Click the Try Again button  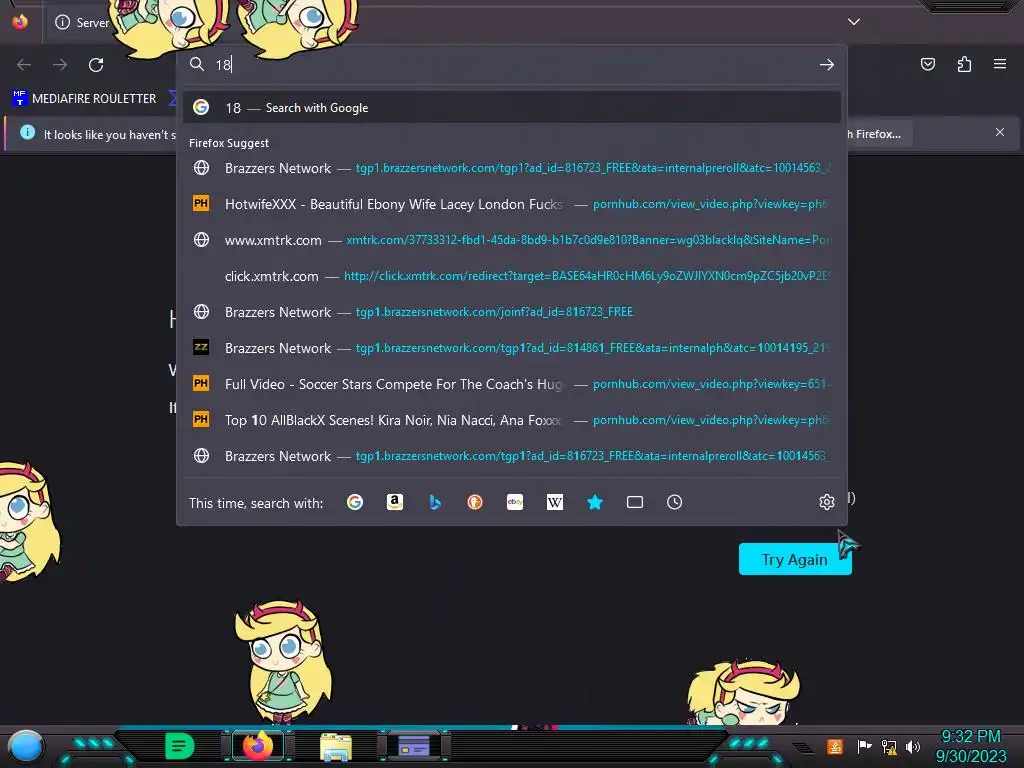pos(795,559)
